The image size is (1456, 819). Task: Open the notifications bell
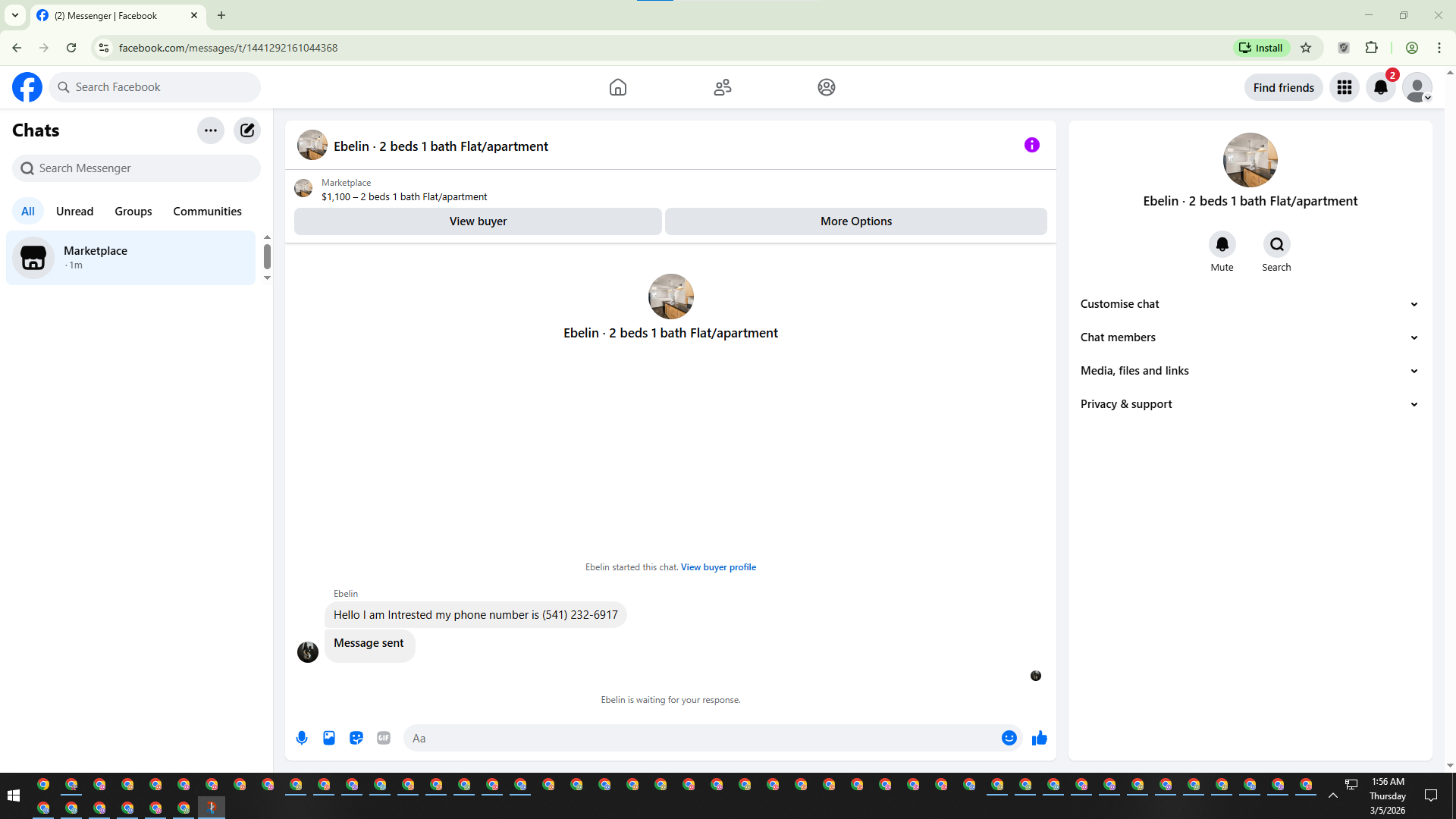tap(1381, 87)
